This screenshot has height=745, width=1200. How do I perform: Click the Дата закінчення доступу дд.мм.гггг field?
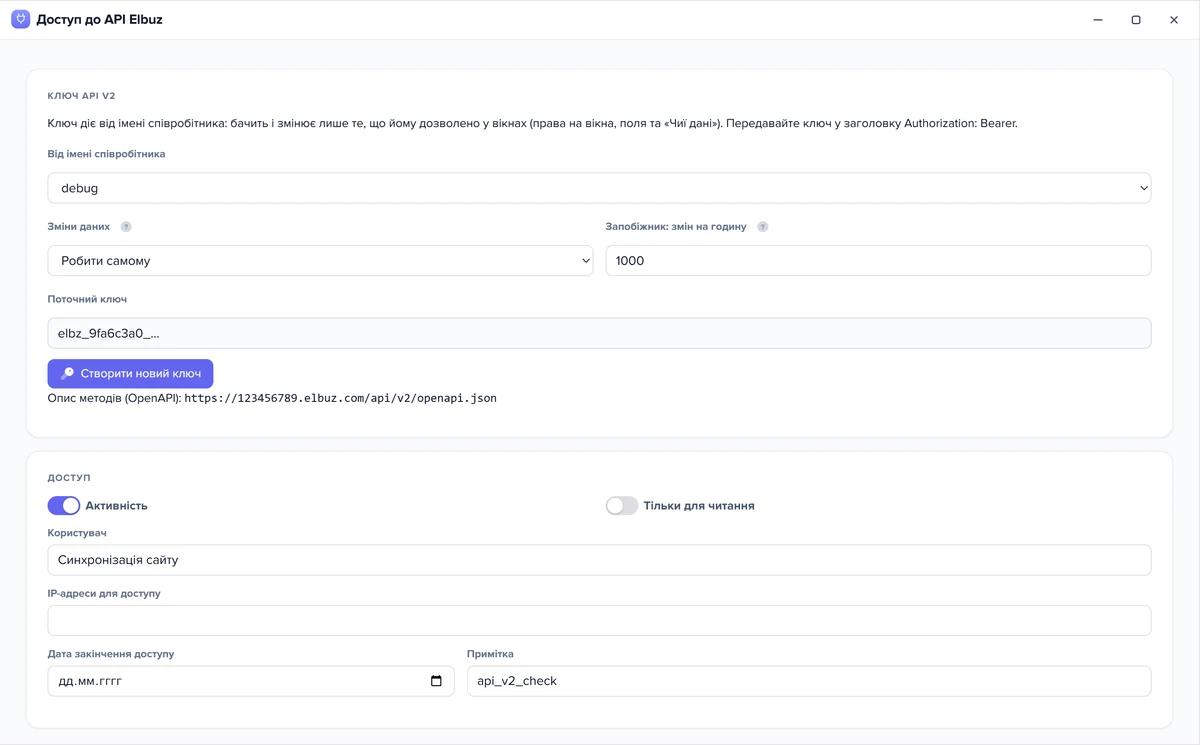251,681
